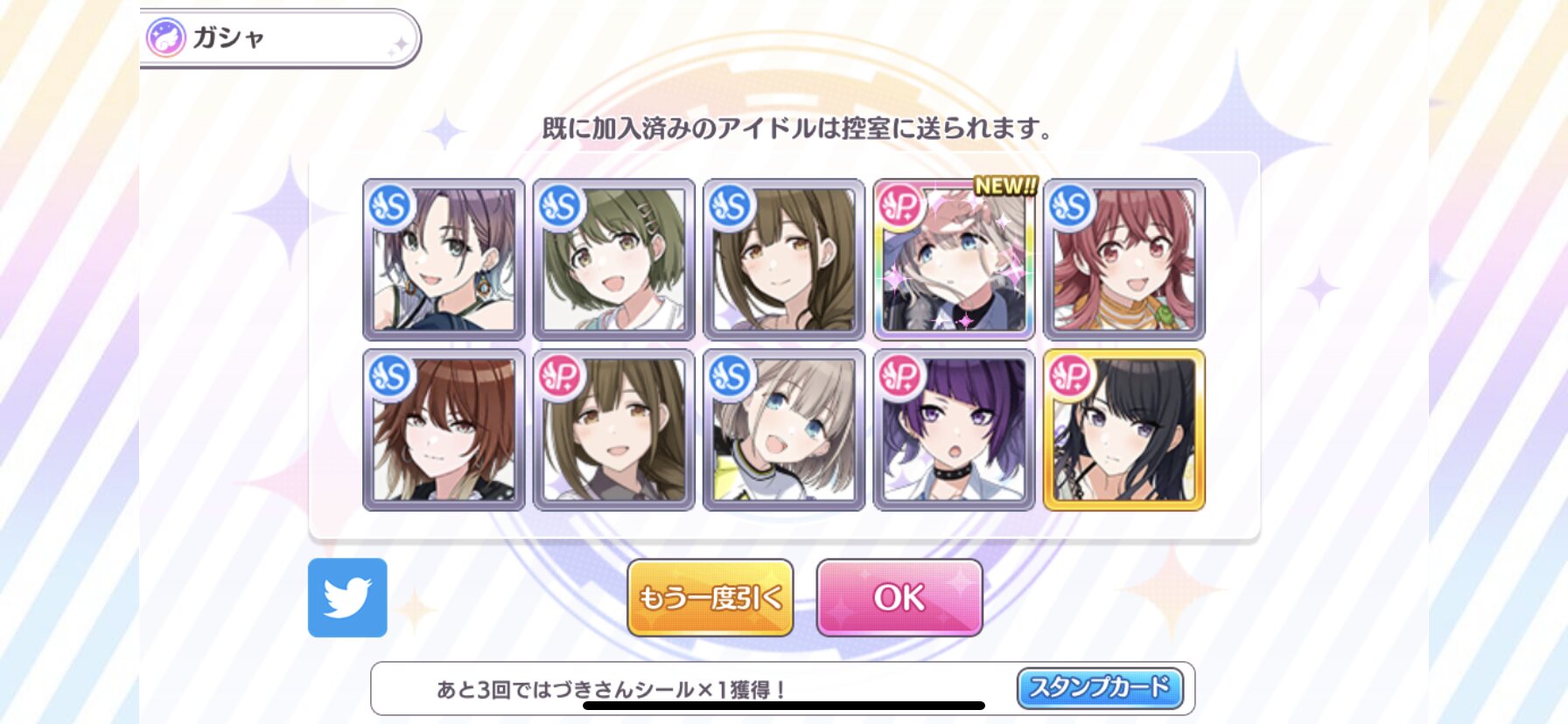Select the red-haired idol in striped scarf
Viewport: 1568px width, 724px height.
click(1124, 260)
